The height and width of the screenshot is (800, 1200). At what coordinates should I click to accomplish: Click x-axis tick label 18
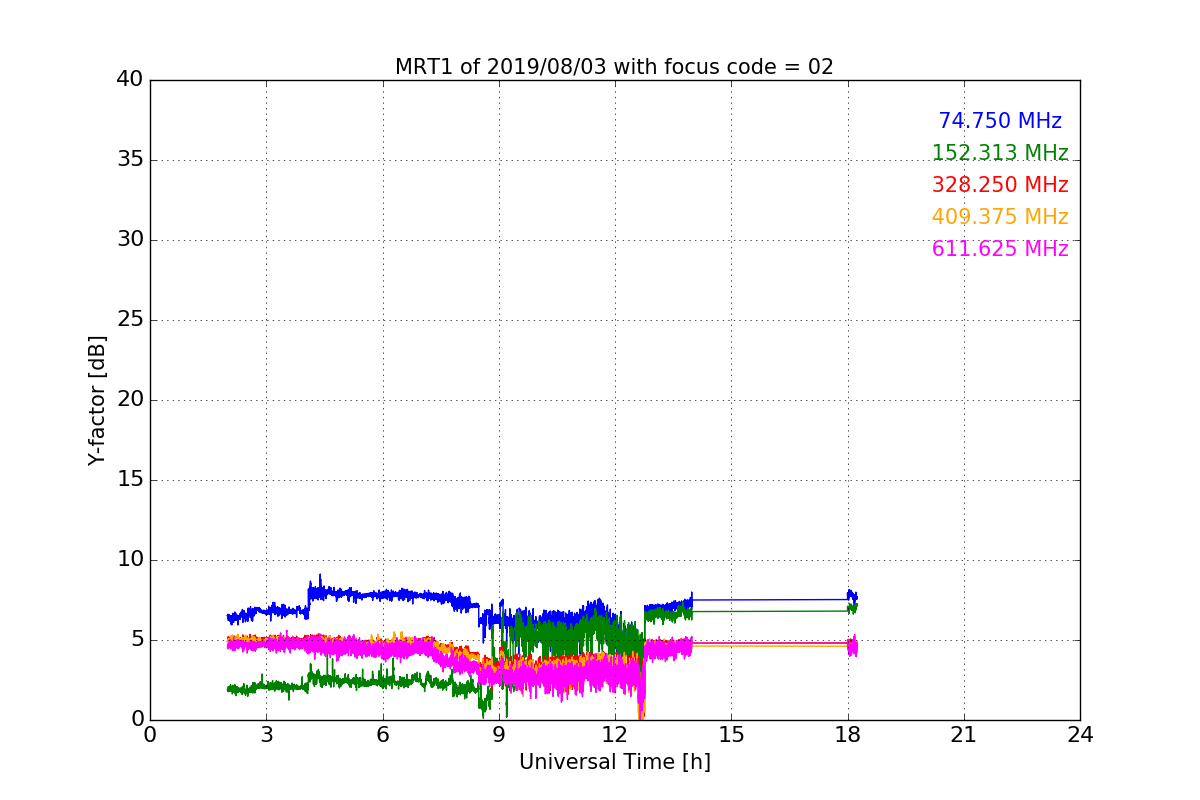coord(848,735)
